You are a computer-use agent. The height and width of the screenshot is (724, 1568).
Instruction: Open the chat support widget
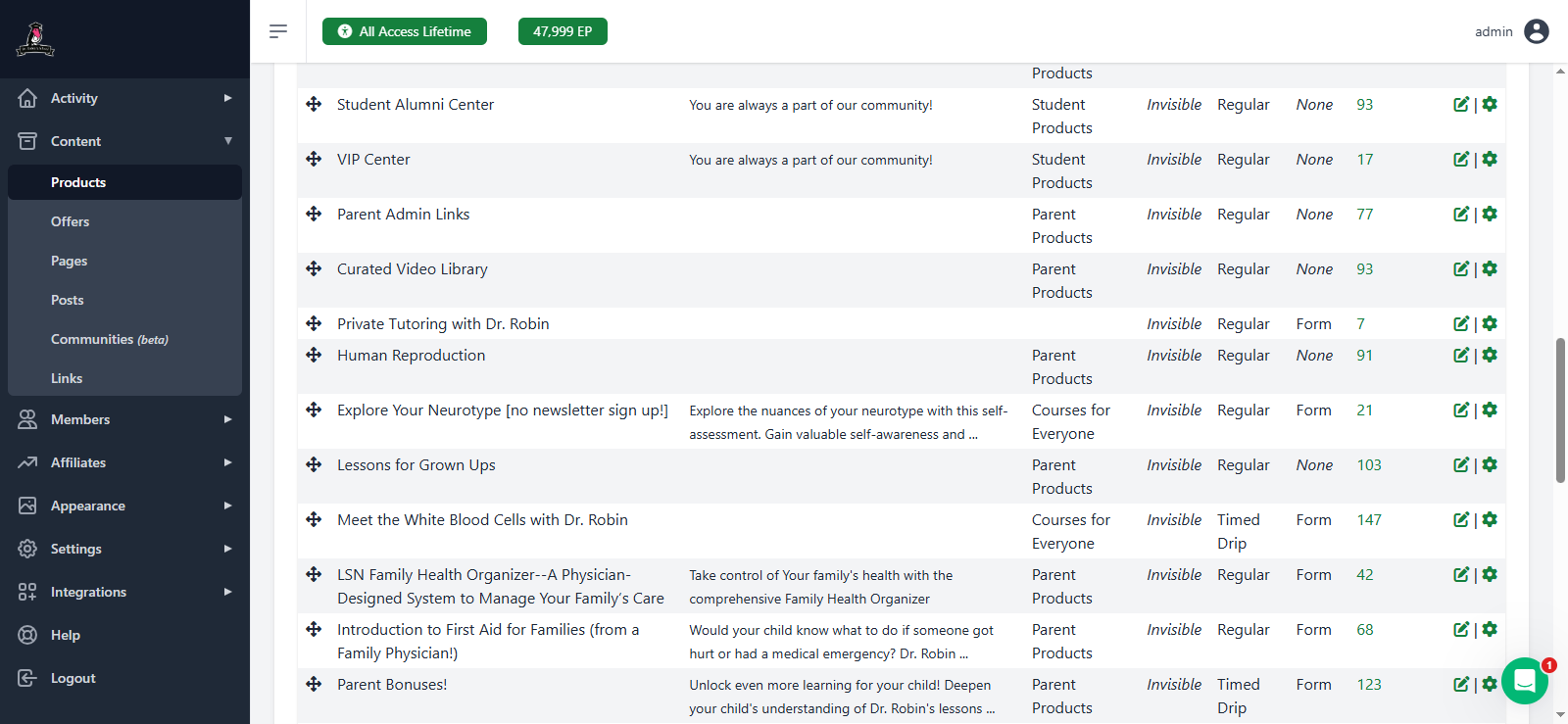pyautogui.click(x=1524, y=680)
